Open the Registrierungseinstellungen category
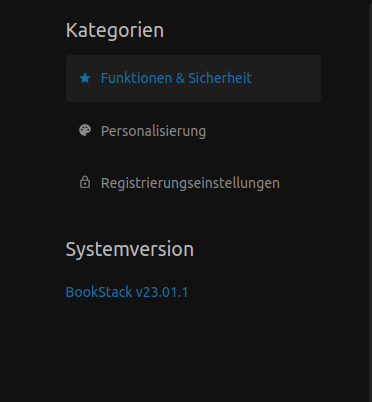 click(x=193, y=183)
